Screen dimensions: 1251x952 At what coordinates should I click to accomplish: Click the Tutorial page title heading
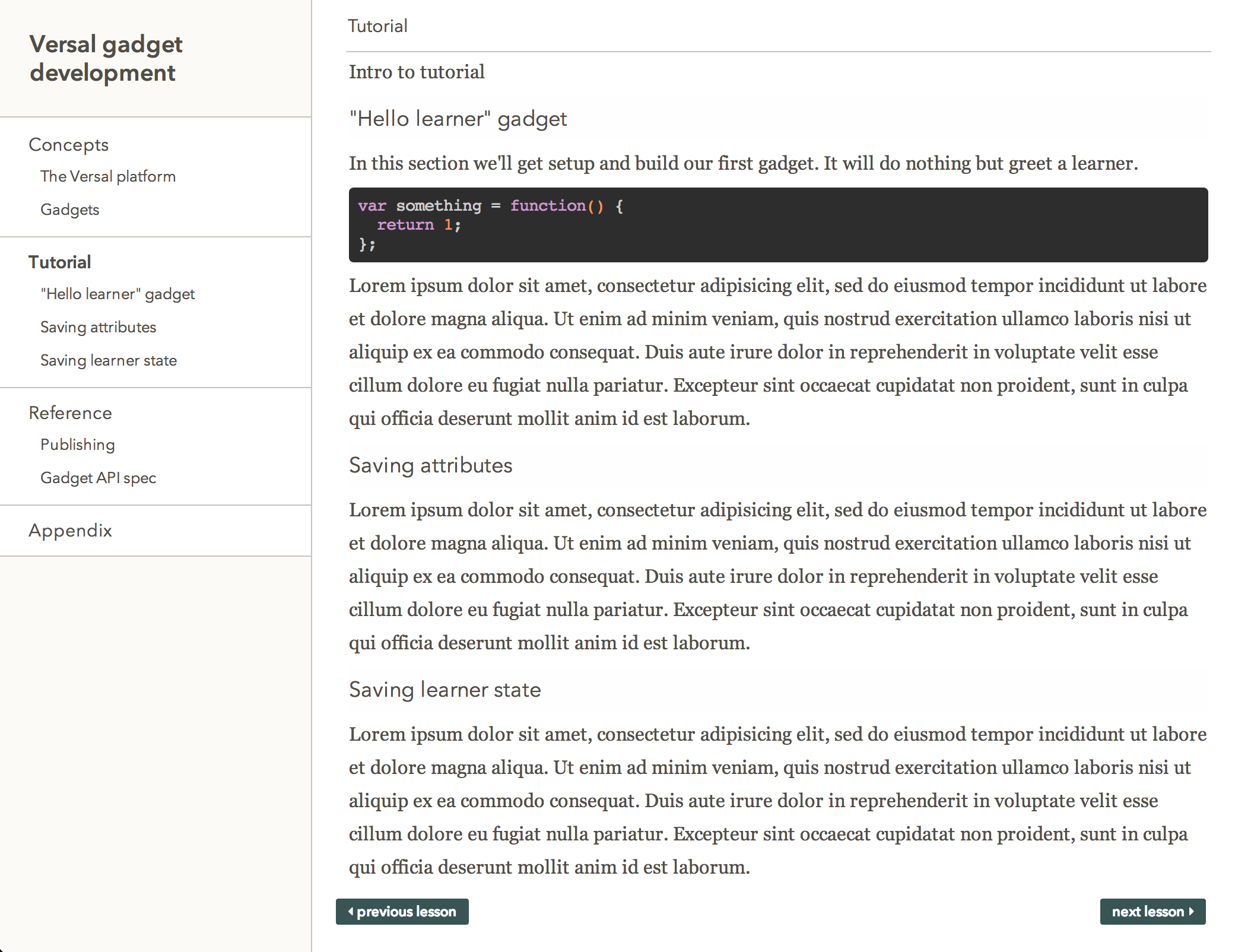coord(378,26)
